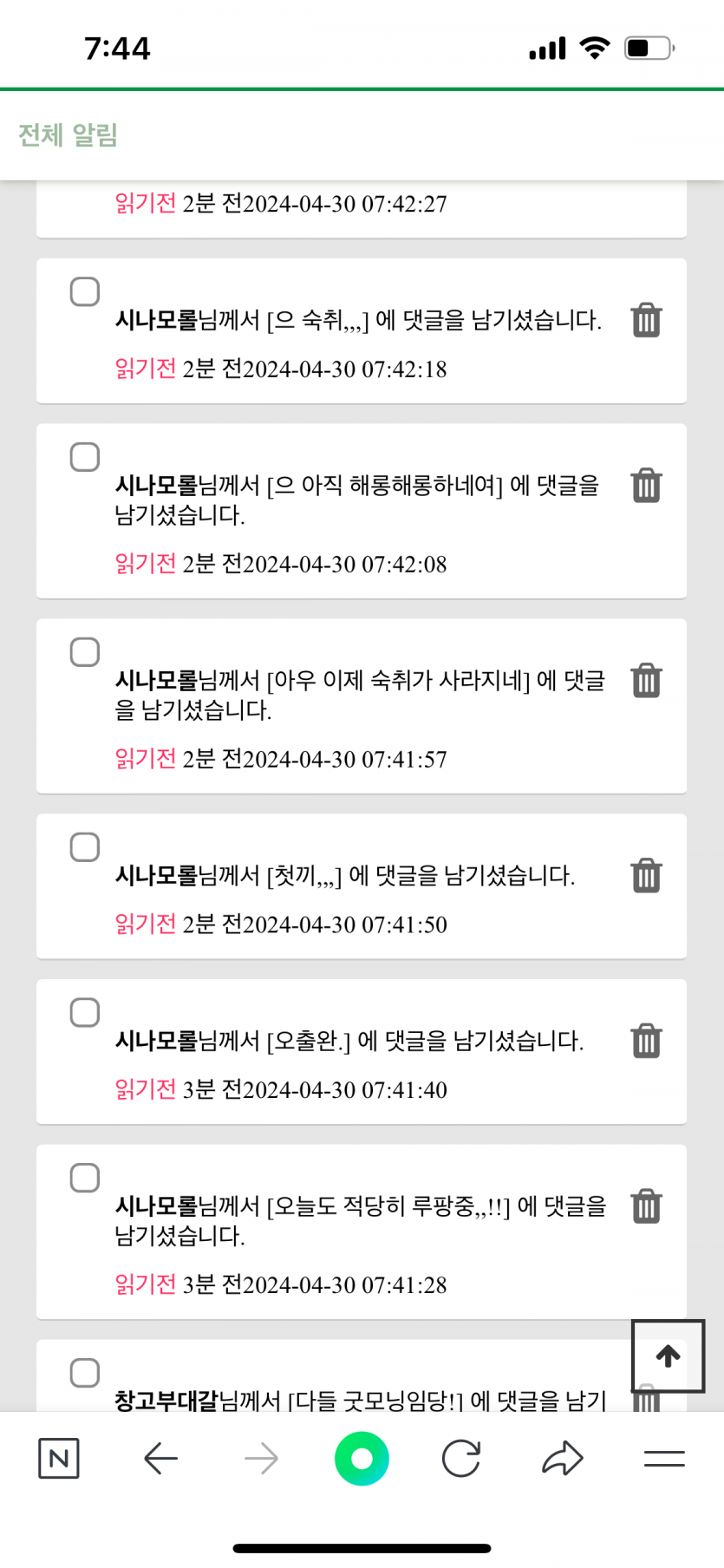This screenshot has width=724, height=1568.
Task: Open the [으 아직 해롱해롱하네여] comment notification
Action: [x=356, y=500]
